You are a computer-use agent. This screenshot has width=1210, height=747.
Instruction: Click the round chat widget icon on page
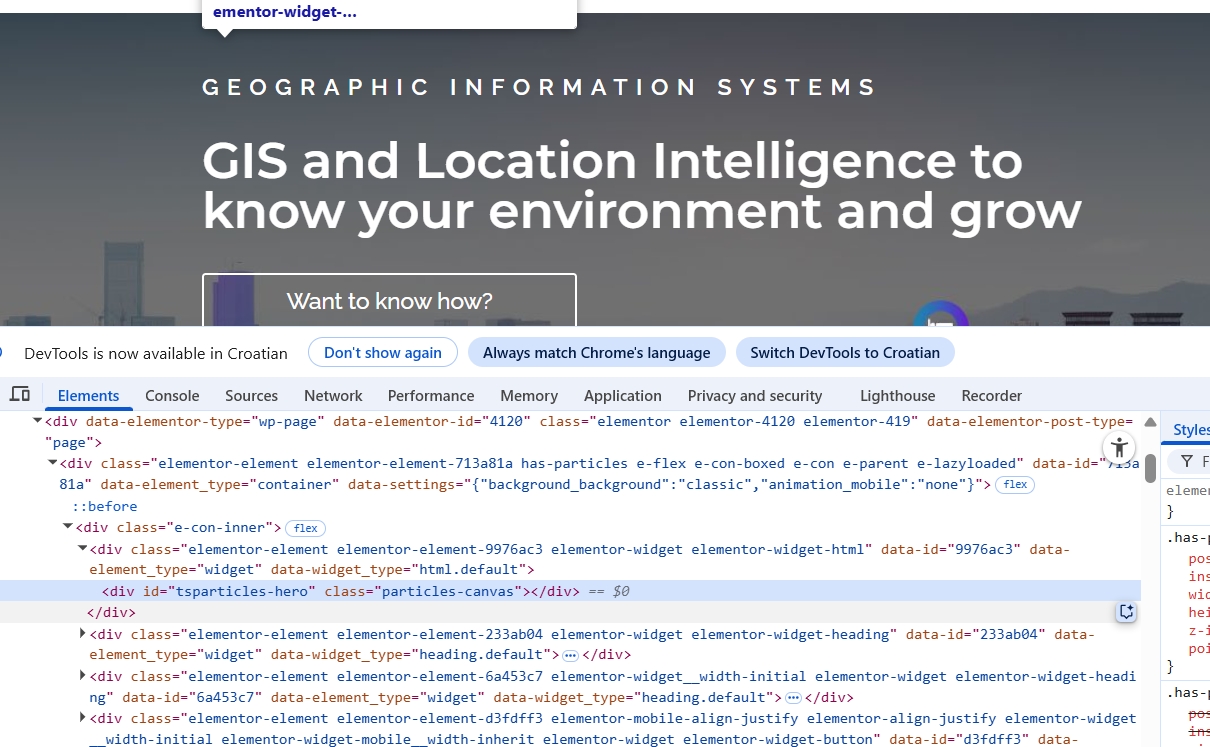tap(940, 318)
